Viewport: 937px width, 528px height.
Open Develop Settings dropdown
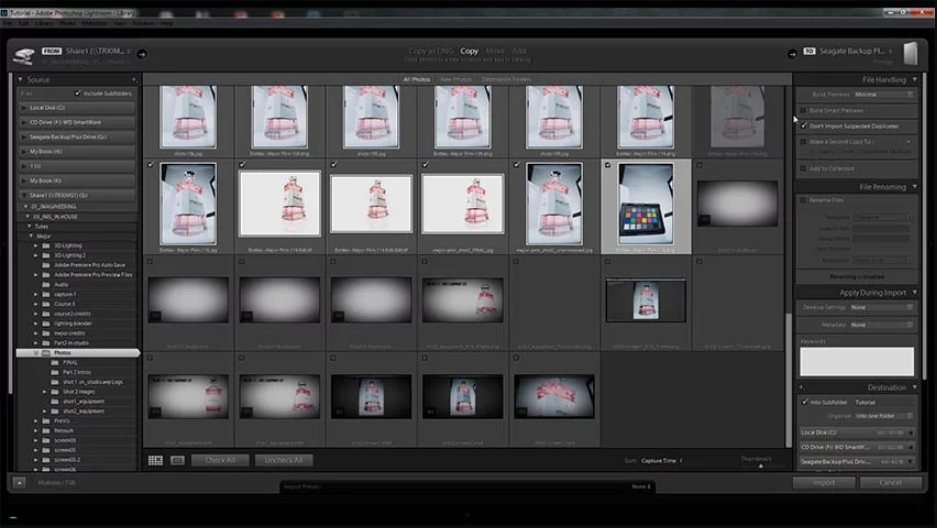(882, 307)
